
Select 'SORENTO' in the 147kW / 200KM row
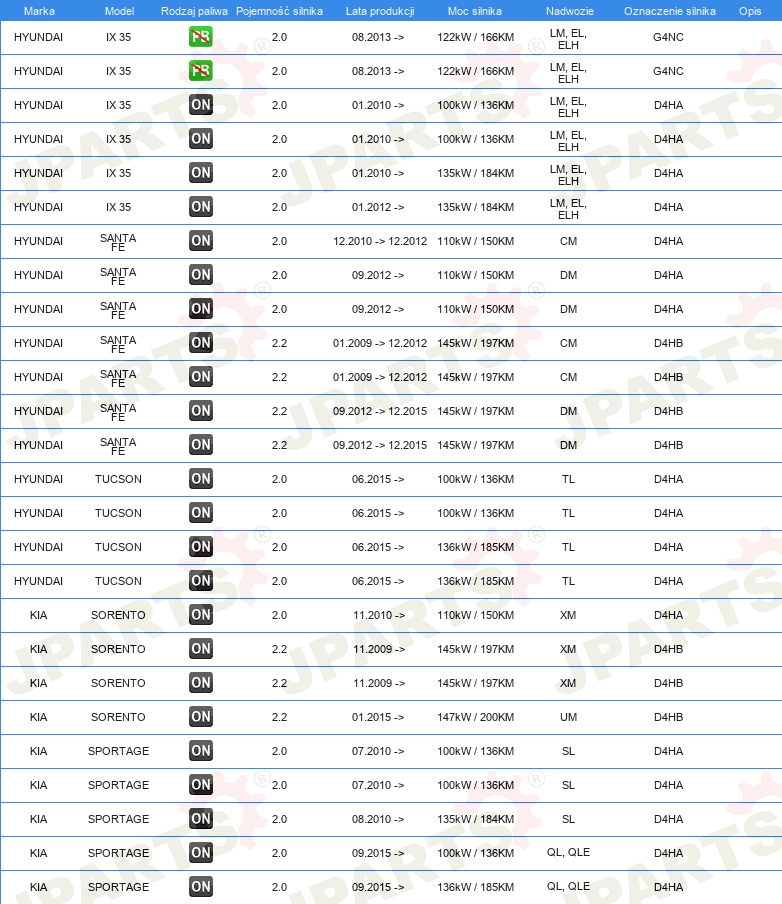(118, 717)
